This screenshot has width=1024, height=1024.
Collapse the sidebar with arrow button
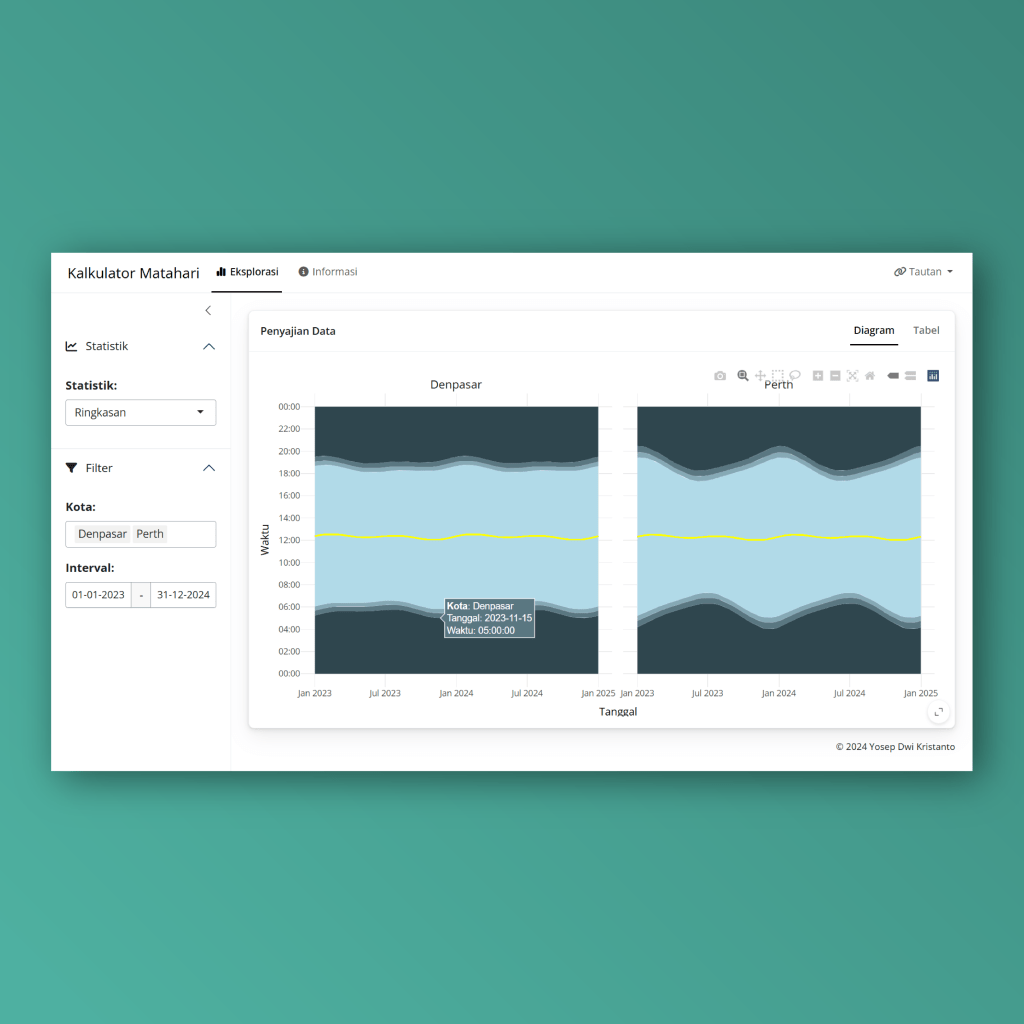[208, 310]
